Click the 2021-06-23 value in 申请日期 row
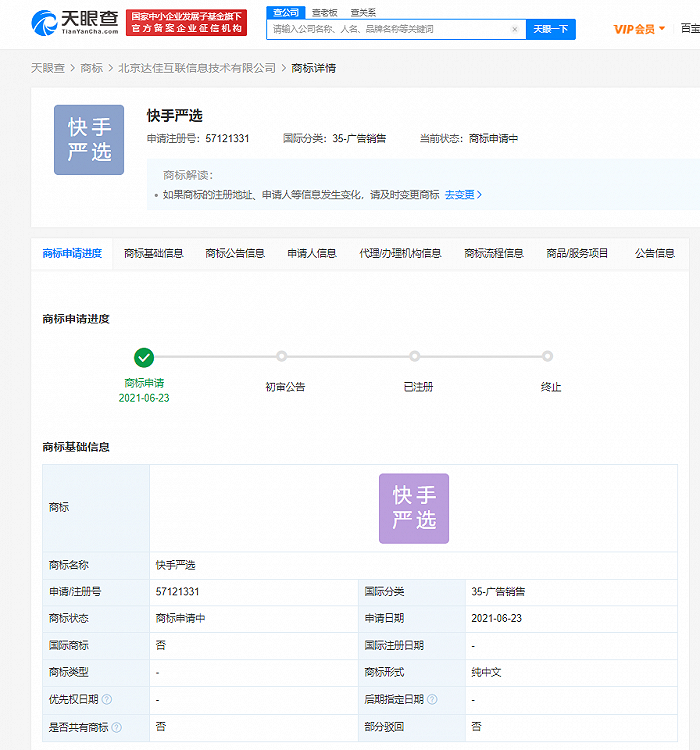This screenshot has width=700, height=750. 497,618
